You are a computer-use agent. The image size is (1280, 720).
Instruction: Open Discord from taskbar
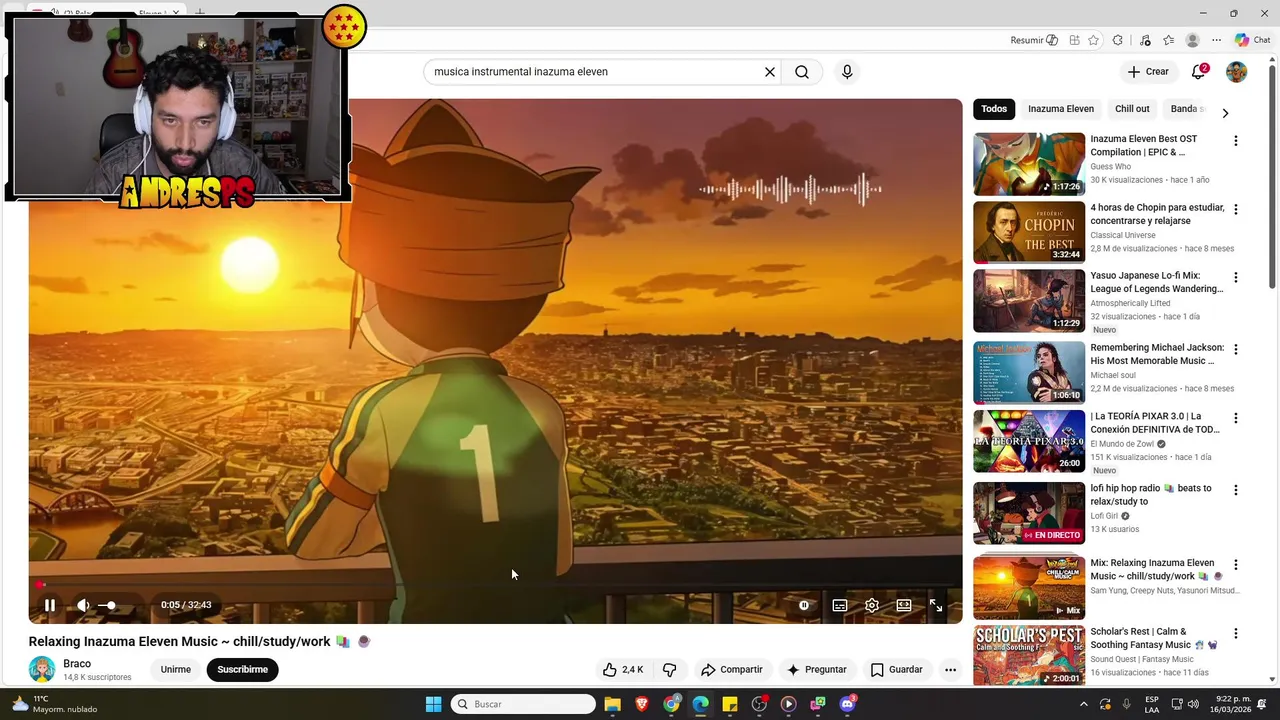[848, 704]
